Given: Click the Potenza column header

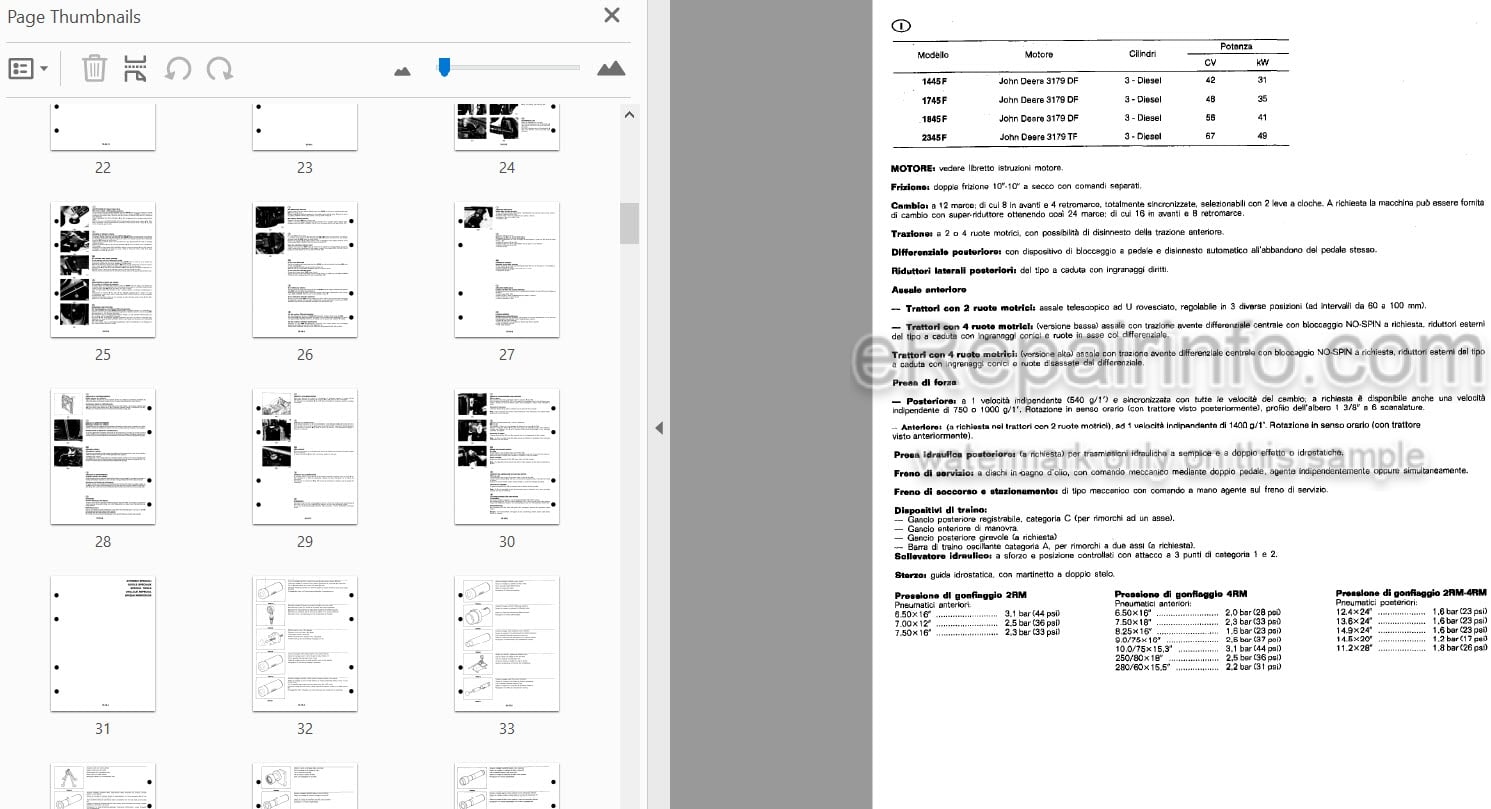Looking at the screenshot, I should coord(1236,46).
